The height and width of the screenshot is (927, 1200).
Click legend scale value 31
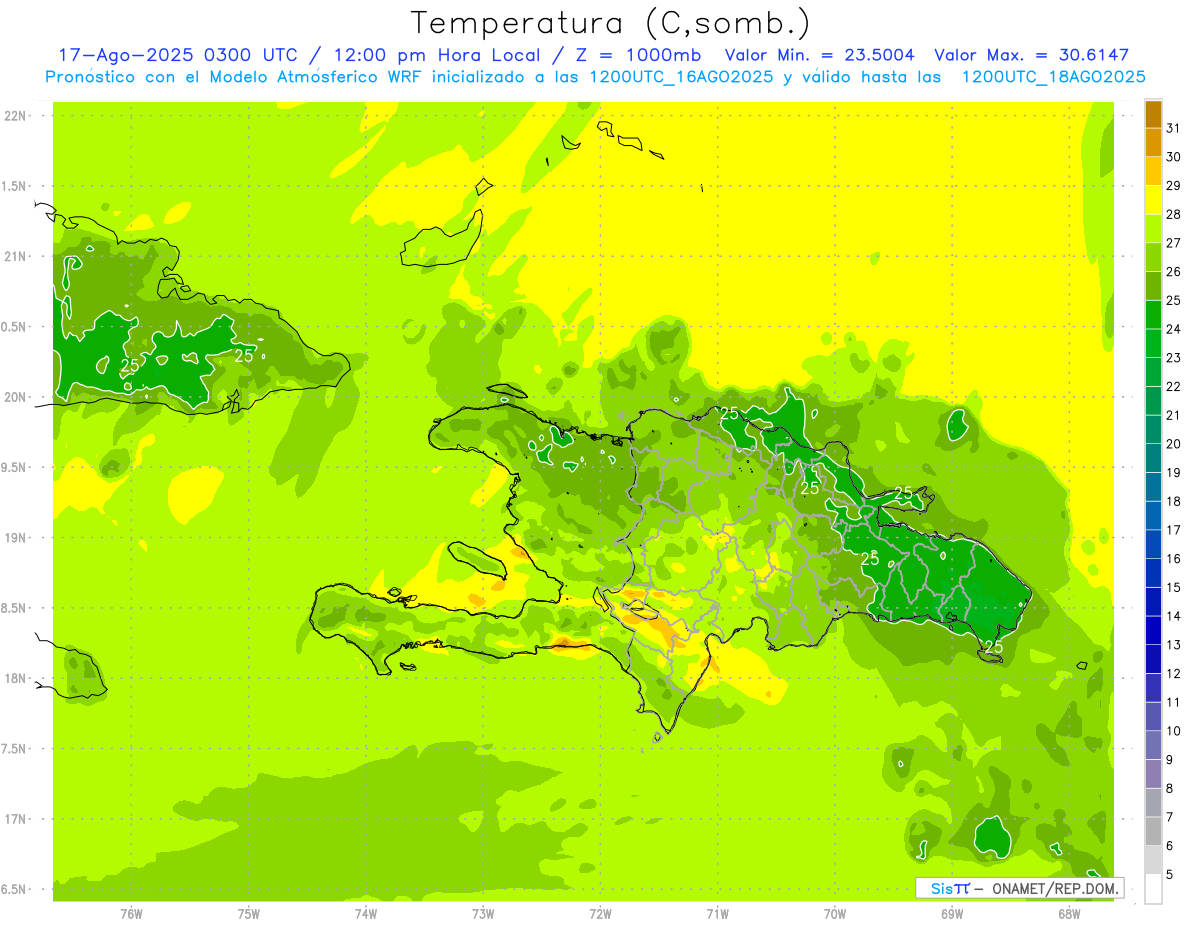pyautogui.click(x=1174, y=128)
